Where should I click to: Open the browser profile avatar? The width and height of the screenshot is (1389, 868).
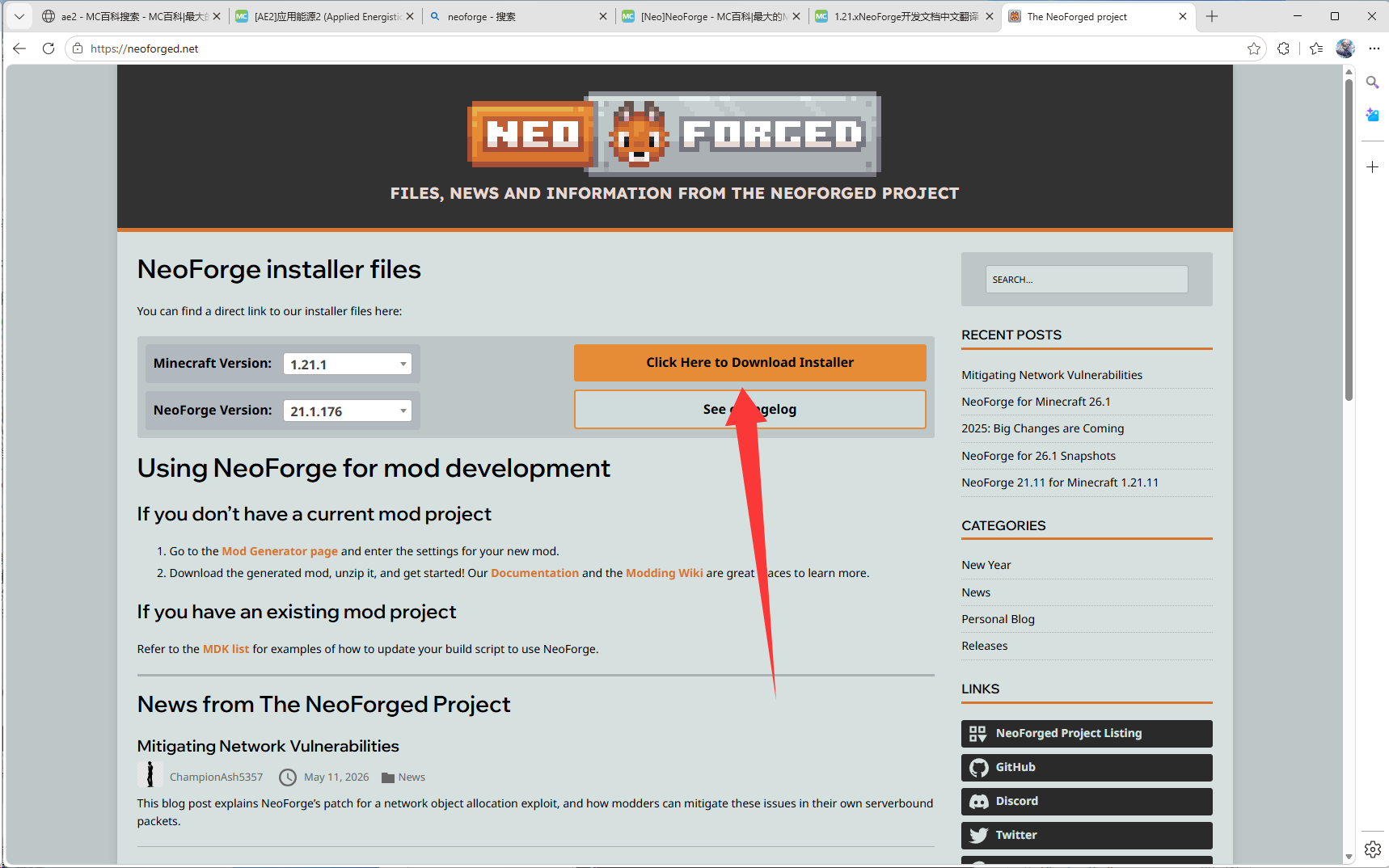[x=1345, y=48]
